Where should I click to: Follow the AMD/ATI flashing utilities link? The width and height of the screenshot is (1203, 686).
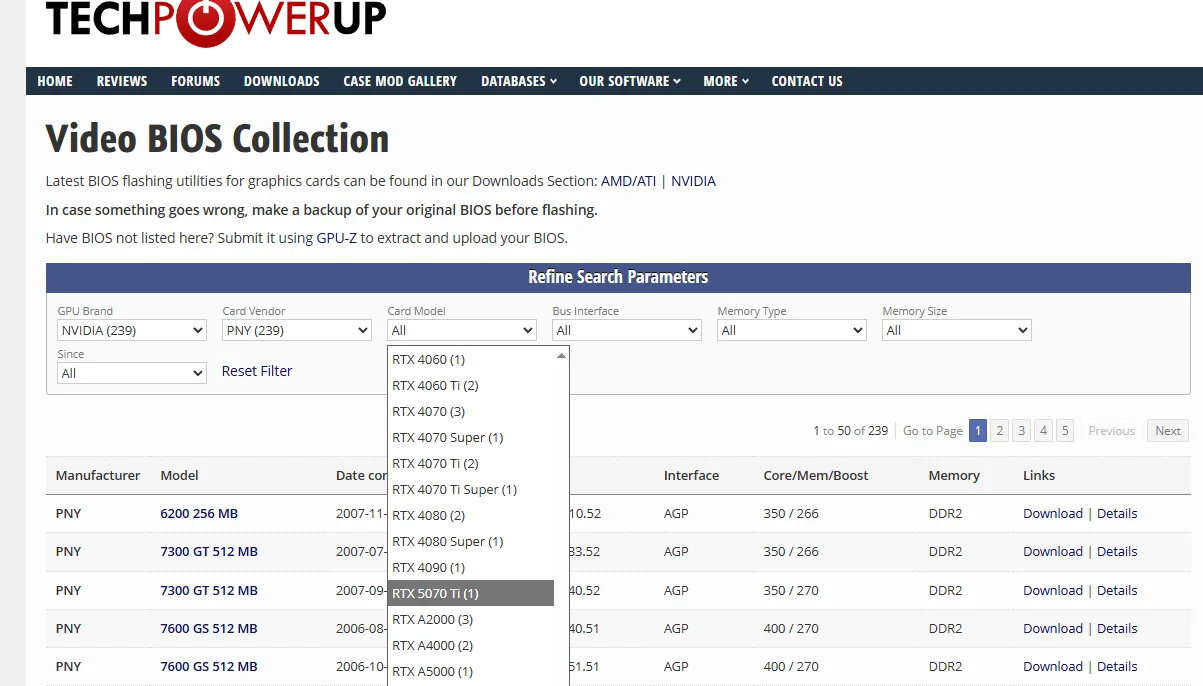(x=628, y=181)
